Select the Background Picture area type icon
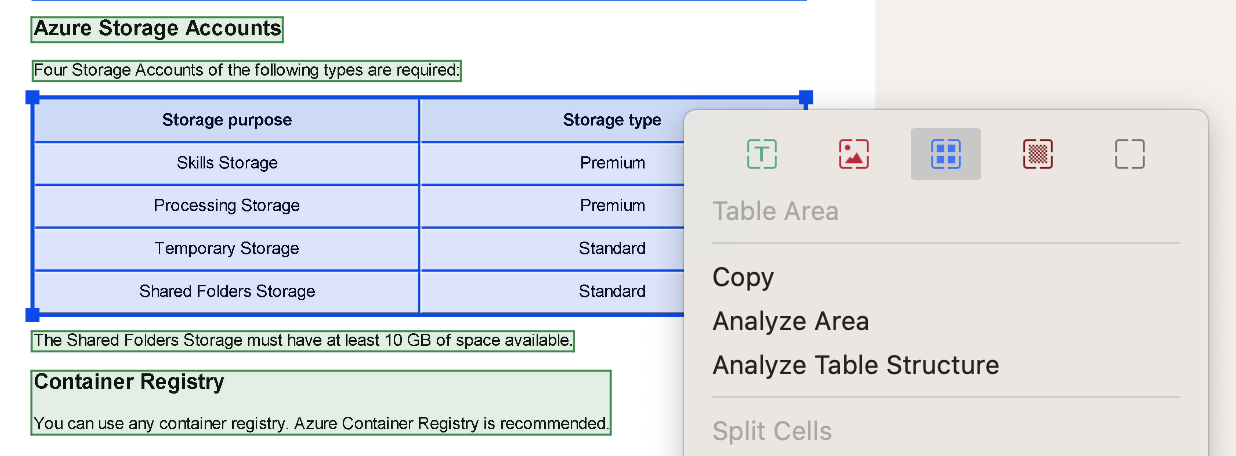Viewport: 1236px width, 456px height. (x=1038, y=154)
